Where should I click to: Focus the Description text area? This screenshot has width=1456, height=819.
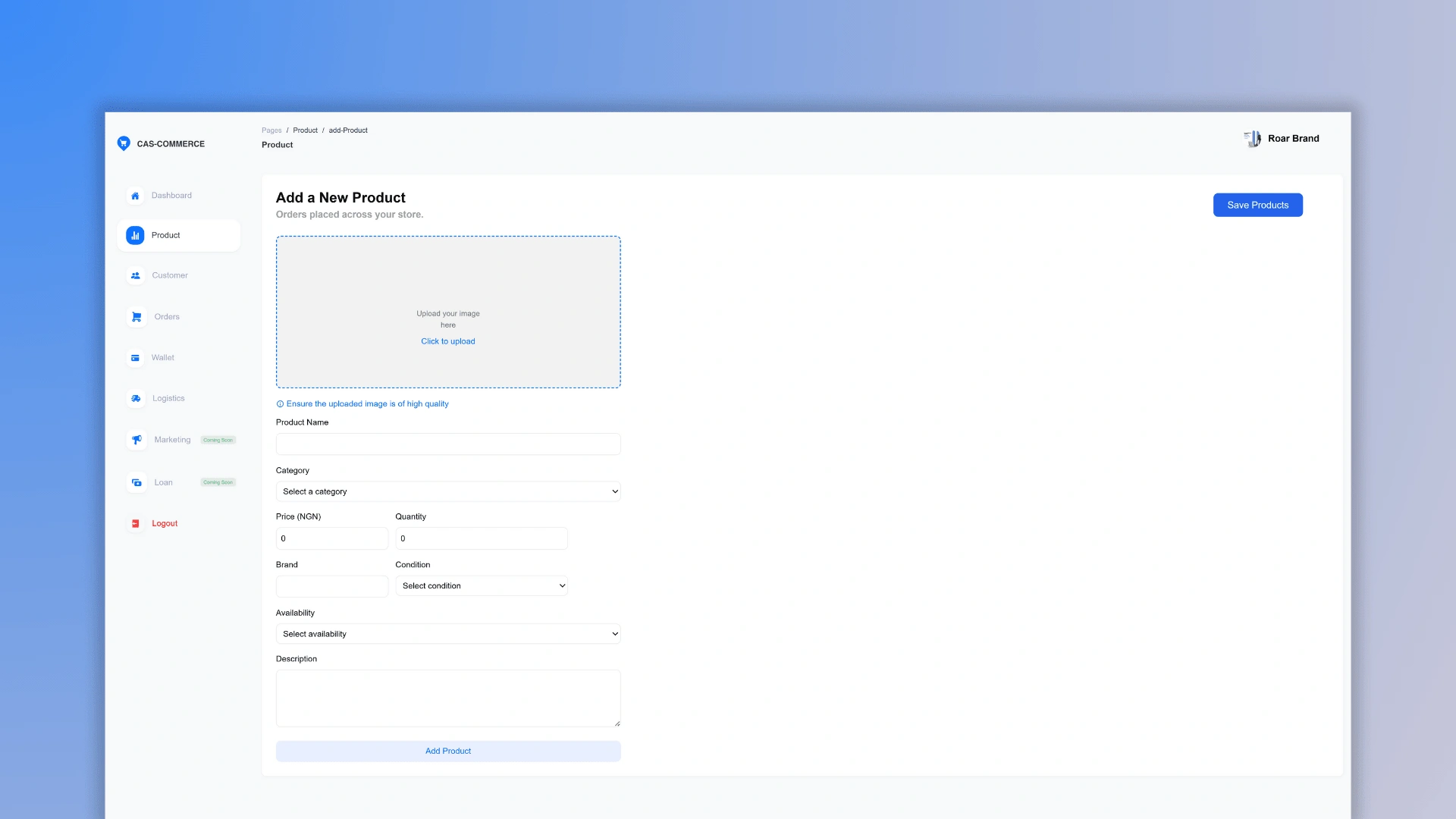point(448,698)
